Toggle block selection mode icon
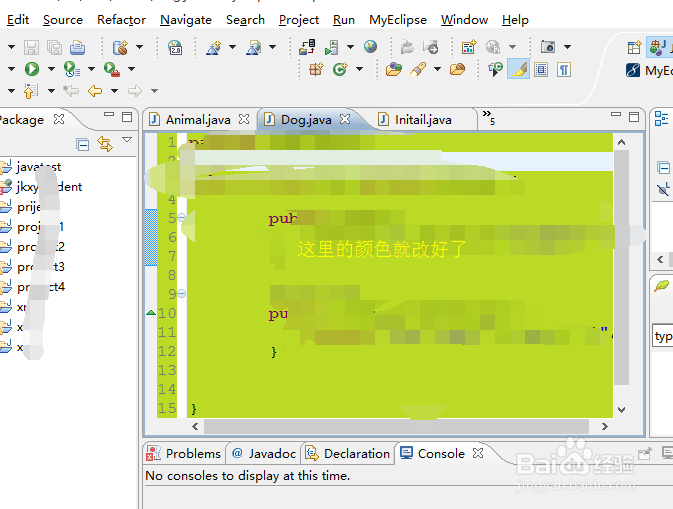This screenshot has width=673, height=509. pos(541,70)
